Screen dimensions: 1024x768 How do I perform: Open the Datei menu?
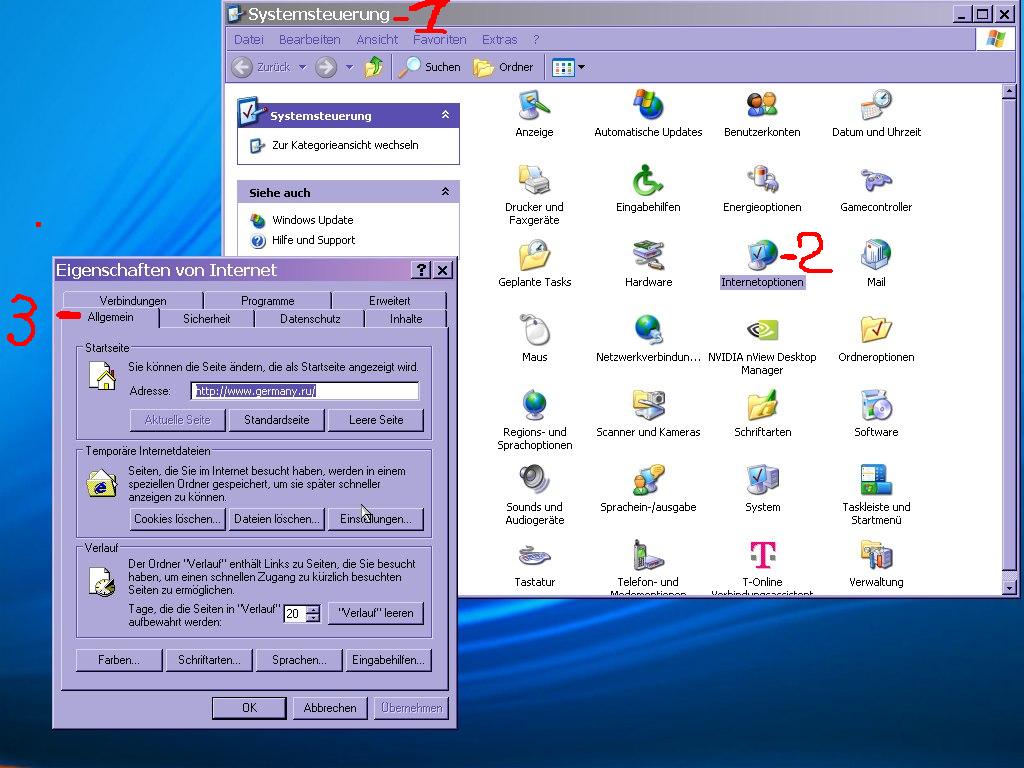249,40
